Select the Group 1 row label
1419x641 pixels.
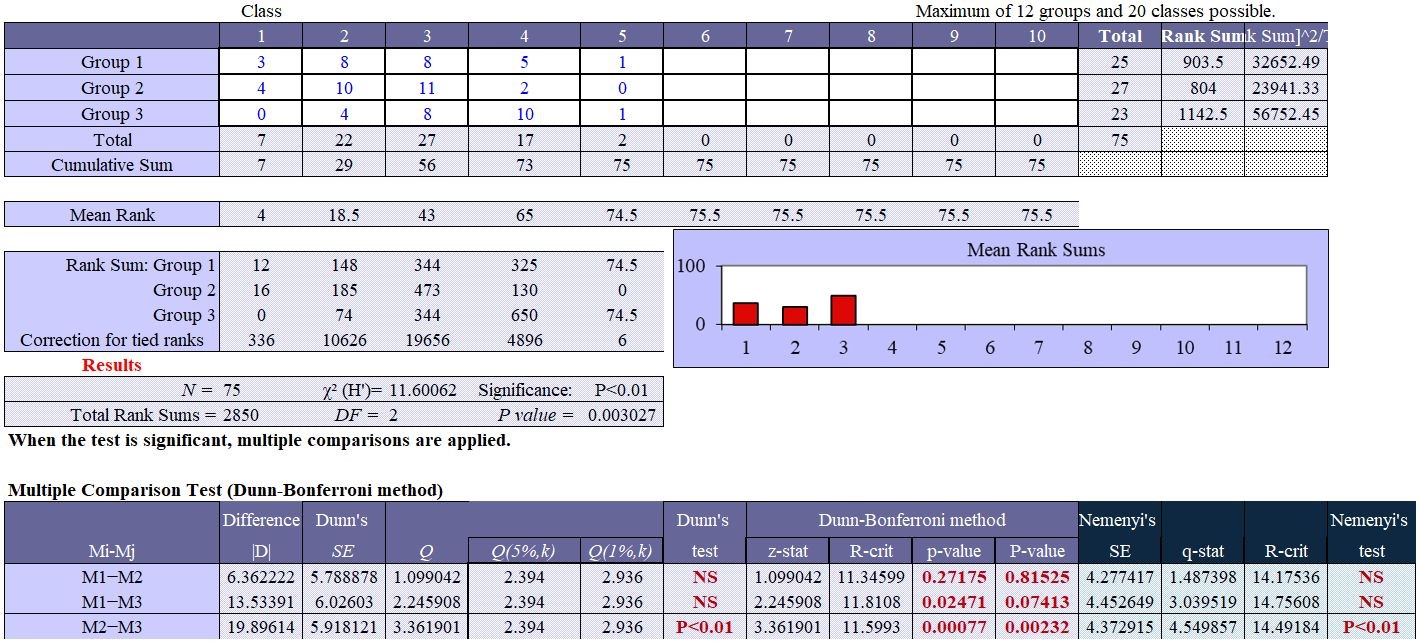112,62
